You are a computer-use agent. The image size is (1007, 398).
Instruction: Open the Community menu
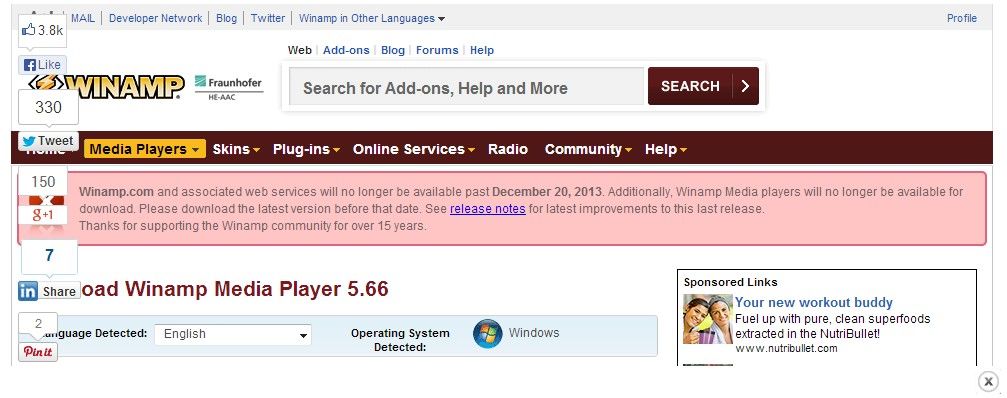click(x=588, y=149)
